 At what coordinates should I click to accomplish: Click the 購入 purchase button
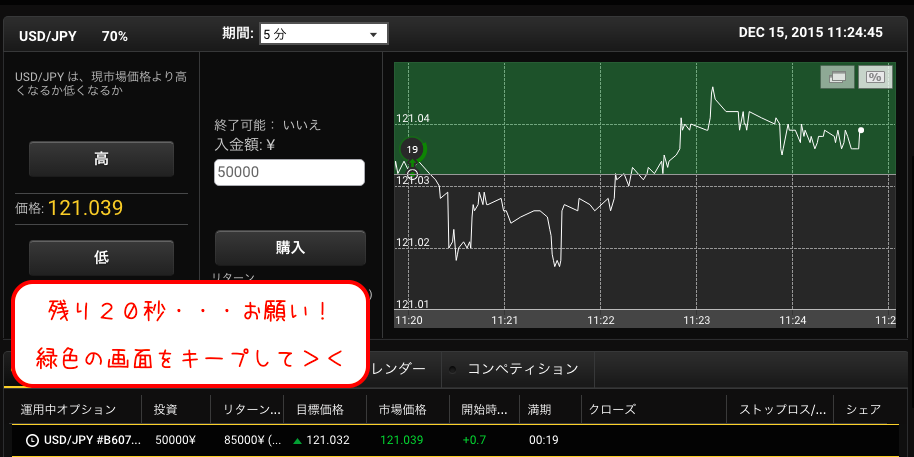[x=290, y=248]
